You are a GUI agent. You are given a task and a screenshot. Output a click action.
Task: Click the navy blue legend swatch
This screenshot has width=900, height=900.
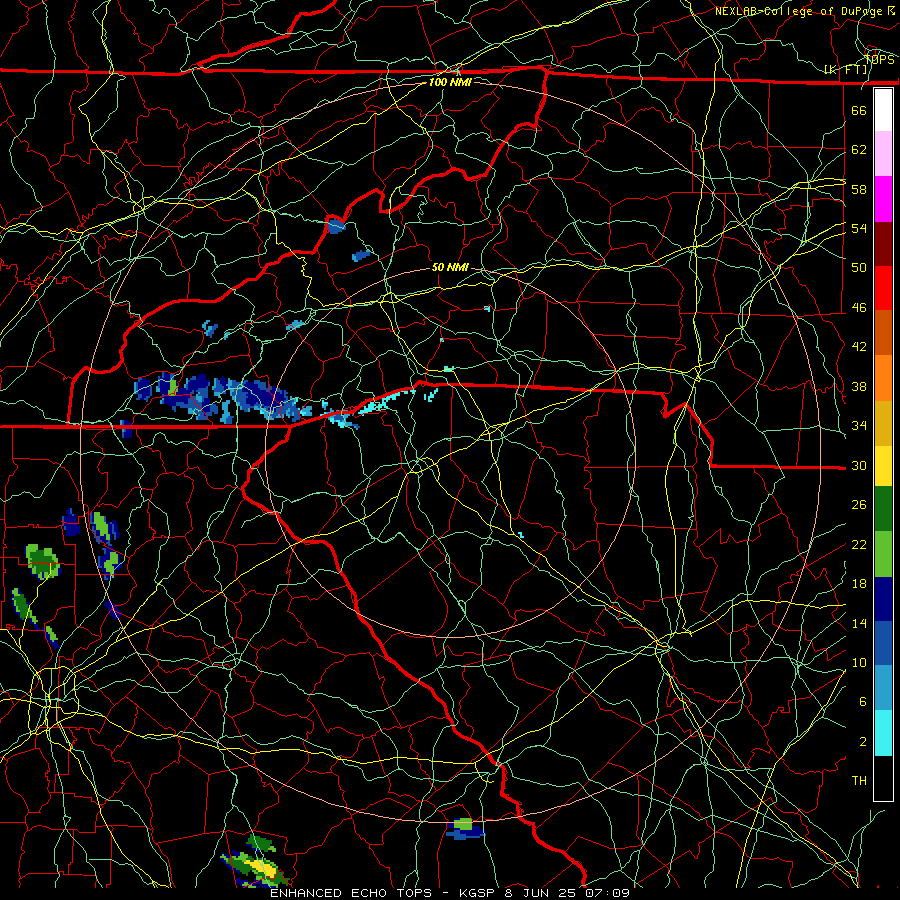(x=883, y=599)
